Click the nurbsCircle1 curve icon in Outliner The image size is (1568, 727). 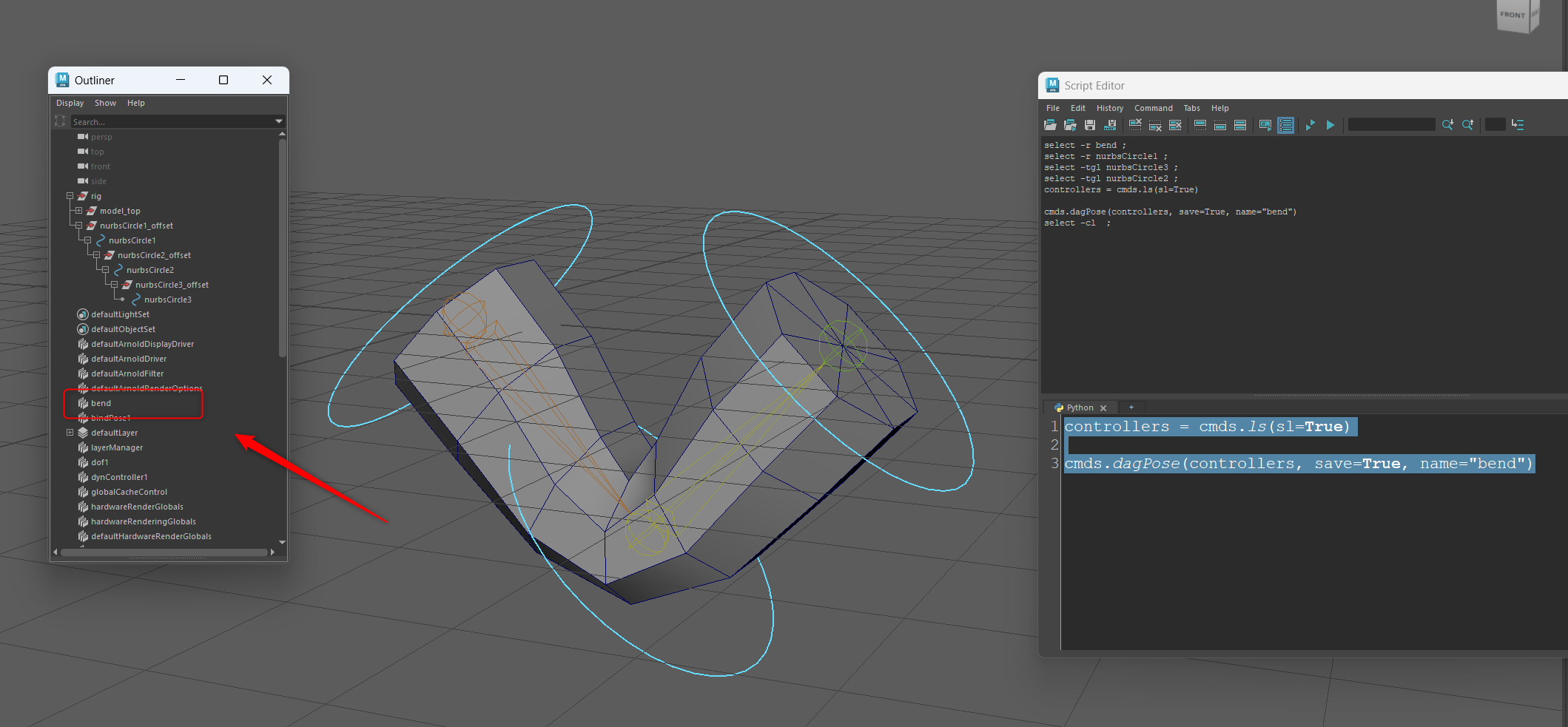pyautogui.click(x=101, y=240)
